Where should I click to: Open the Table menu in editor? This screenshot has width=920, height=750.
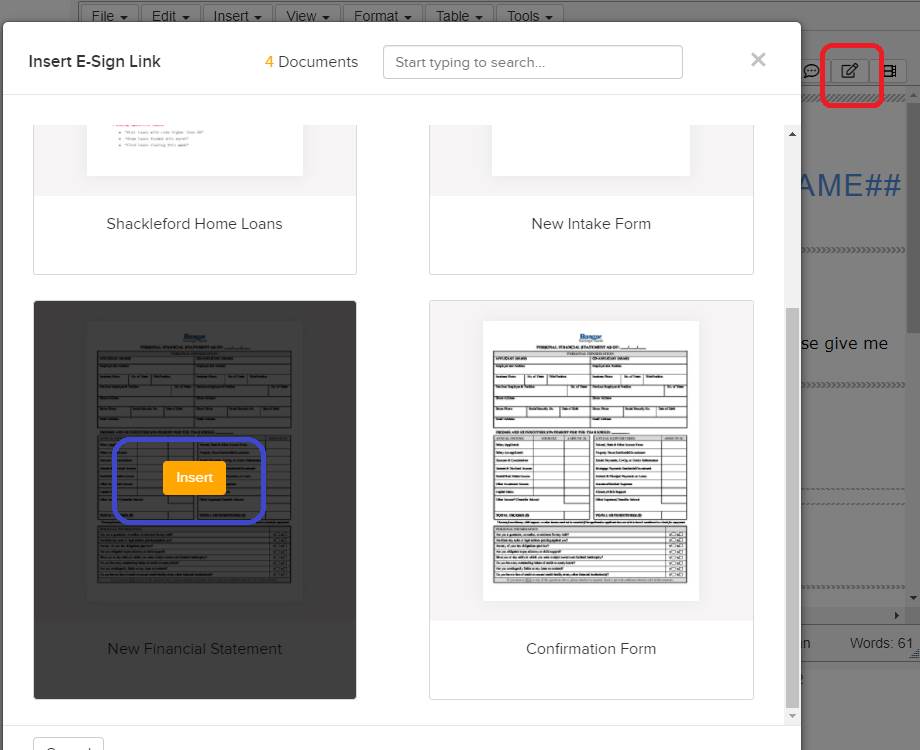[459, 16]
